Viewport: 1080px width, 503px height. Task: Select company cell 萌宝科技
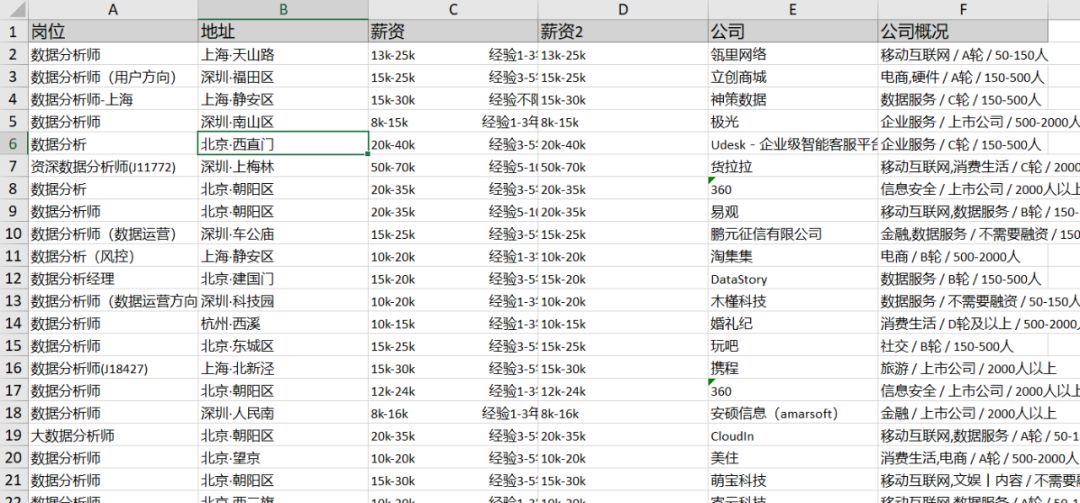793,480
